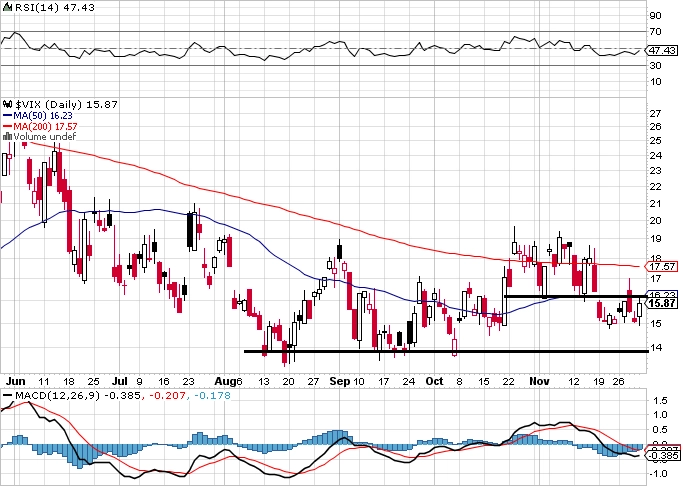Click the Oct label on date axis
The height and width of the screenshot is (486, 683).
[434, 381]
